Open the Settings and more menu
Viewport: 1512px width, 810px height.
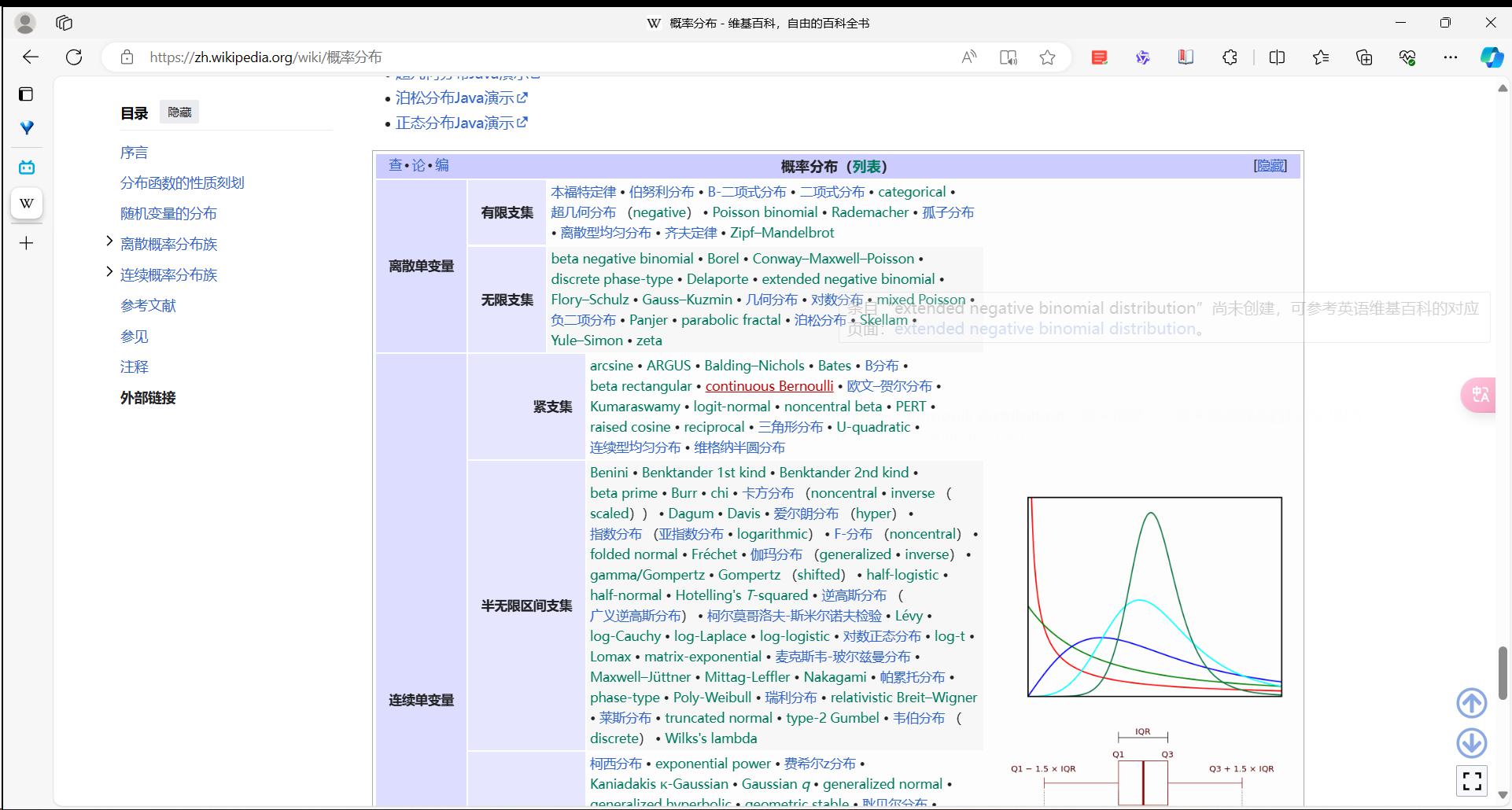tap(1451, 57)
